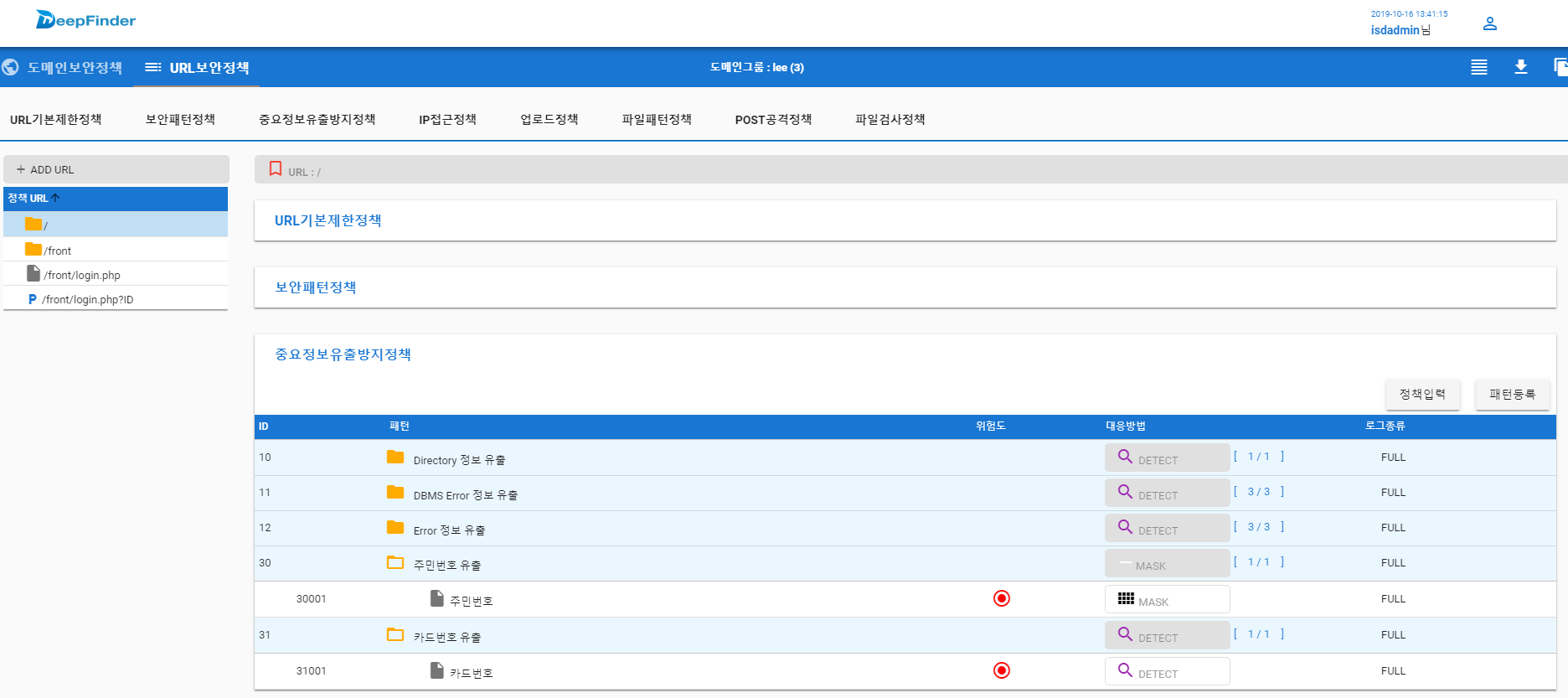Click the P icon for /front/login.php?ID
The image size is (1568, 698).
pos(32,299)
